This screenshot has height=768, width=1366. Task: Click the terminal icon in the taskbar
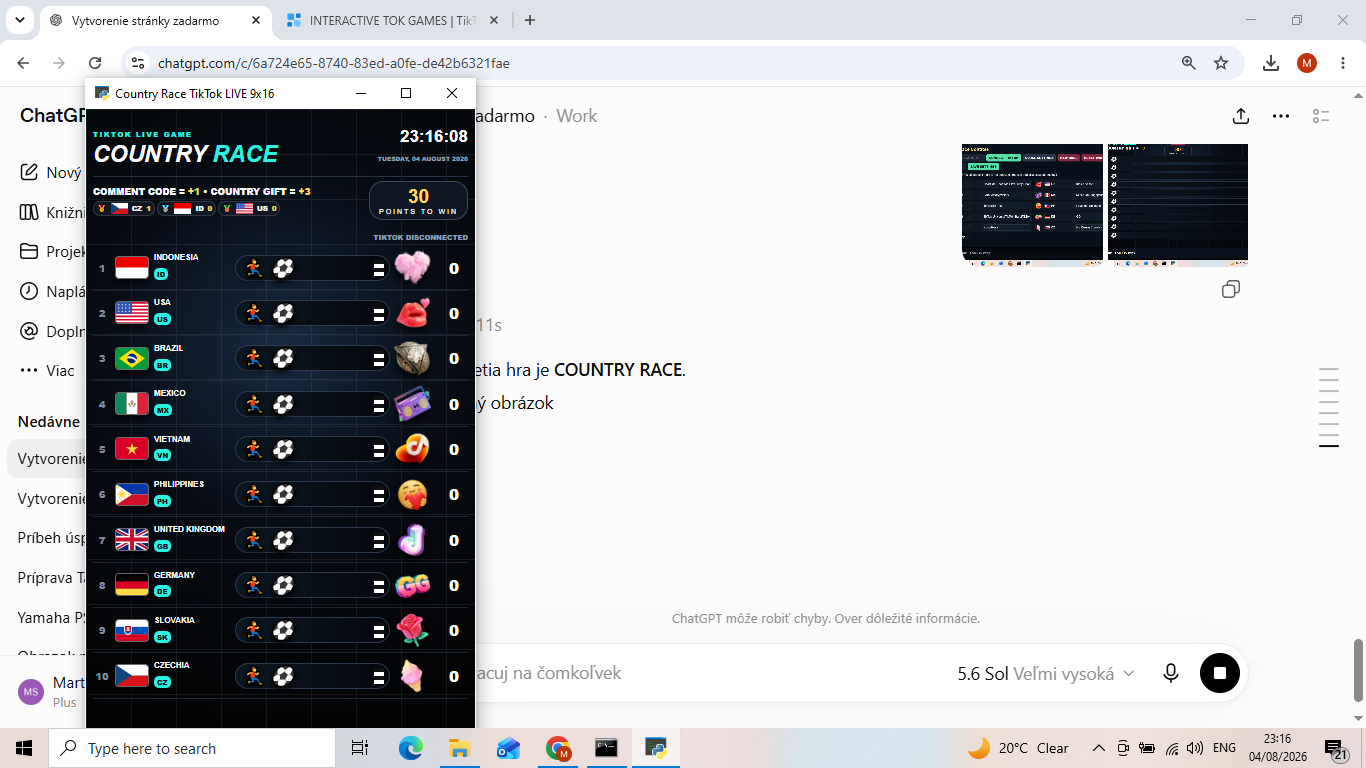click(x=606, y=748)
